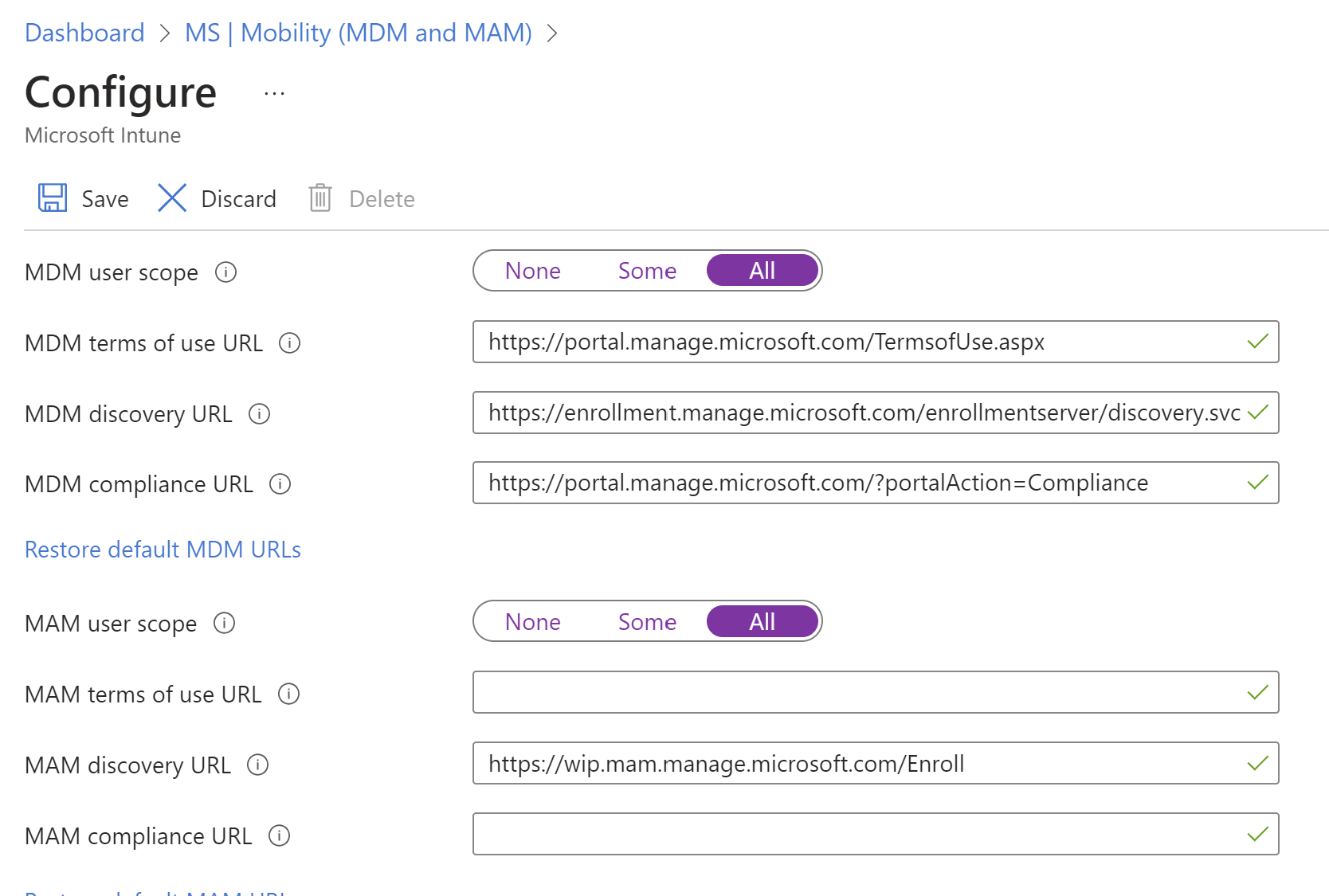The height and width of the screenshot is (896, 1329).
Task: Click checkmark in MAM compliance URL field
Action: click(x=1258, y=834)
